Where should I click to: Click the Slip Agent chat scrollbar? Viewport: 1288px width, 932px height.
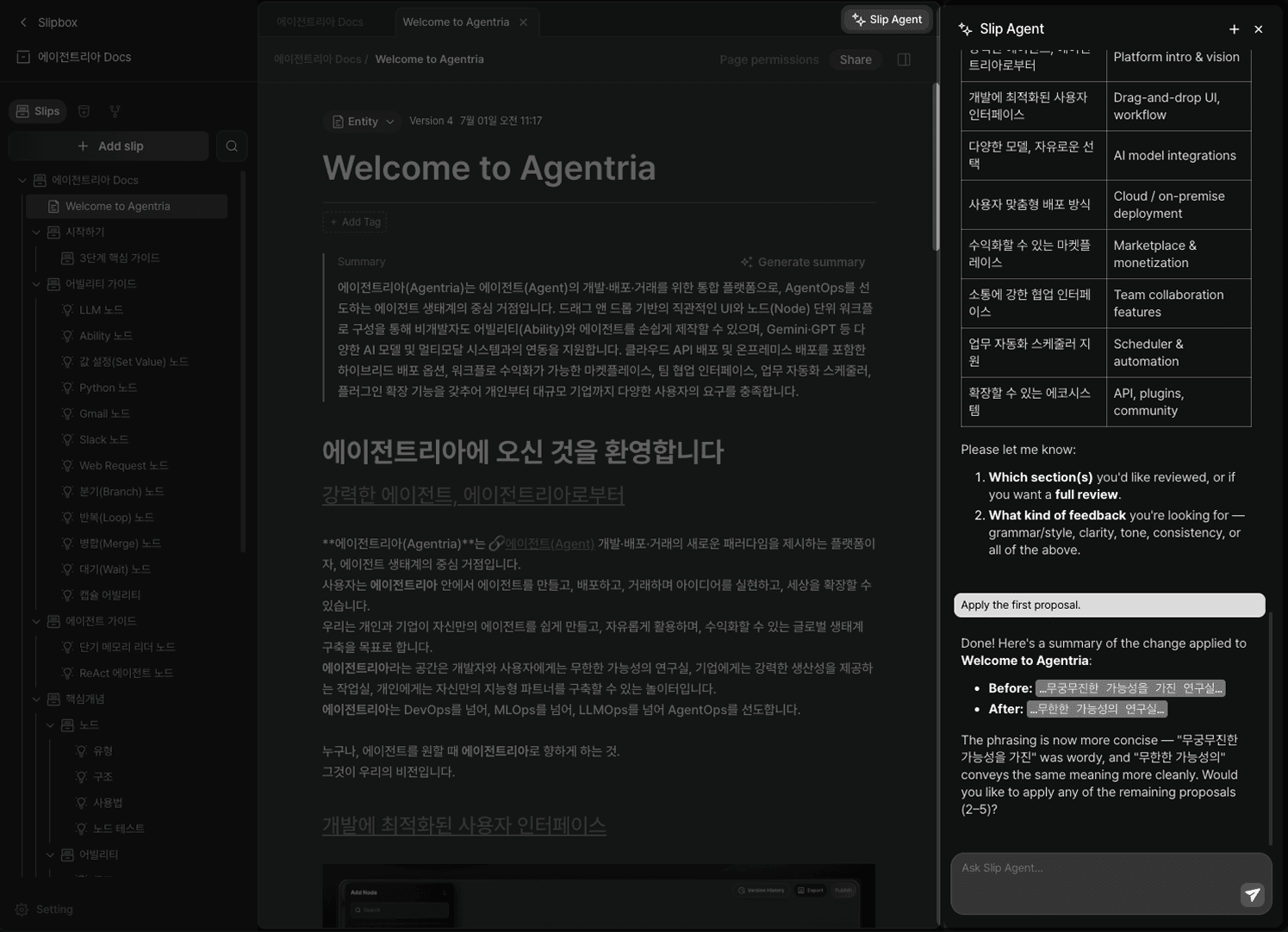click(x=1269, y=729)
